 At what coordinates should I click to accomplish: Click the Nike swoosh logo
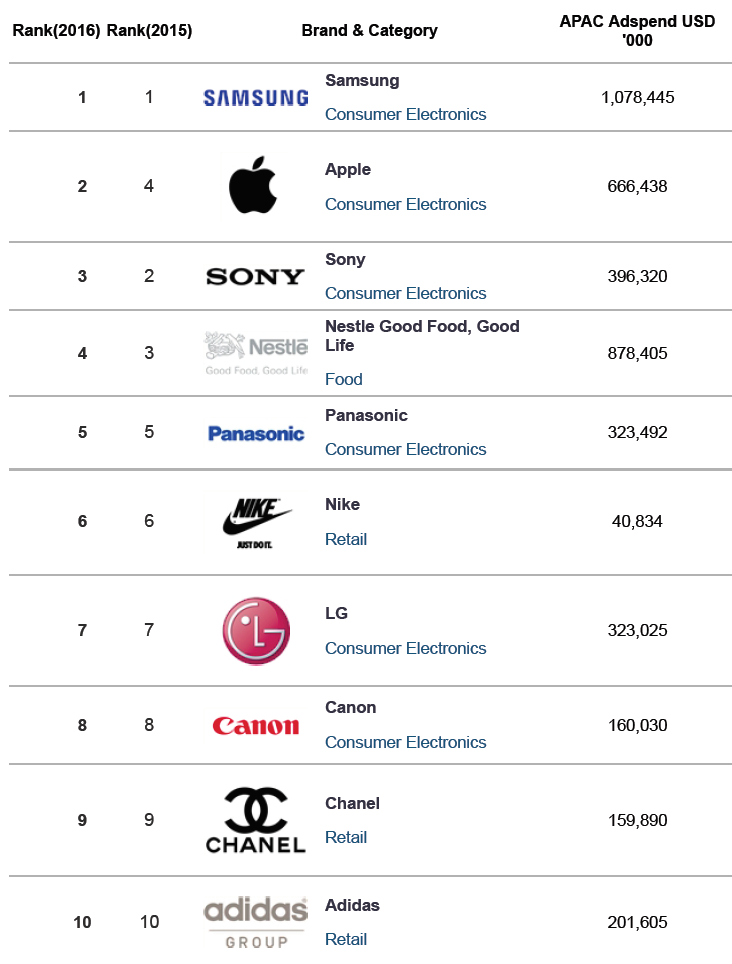coord(256,523)
